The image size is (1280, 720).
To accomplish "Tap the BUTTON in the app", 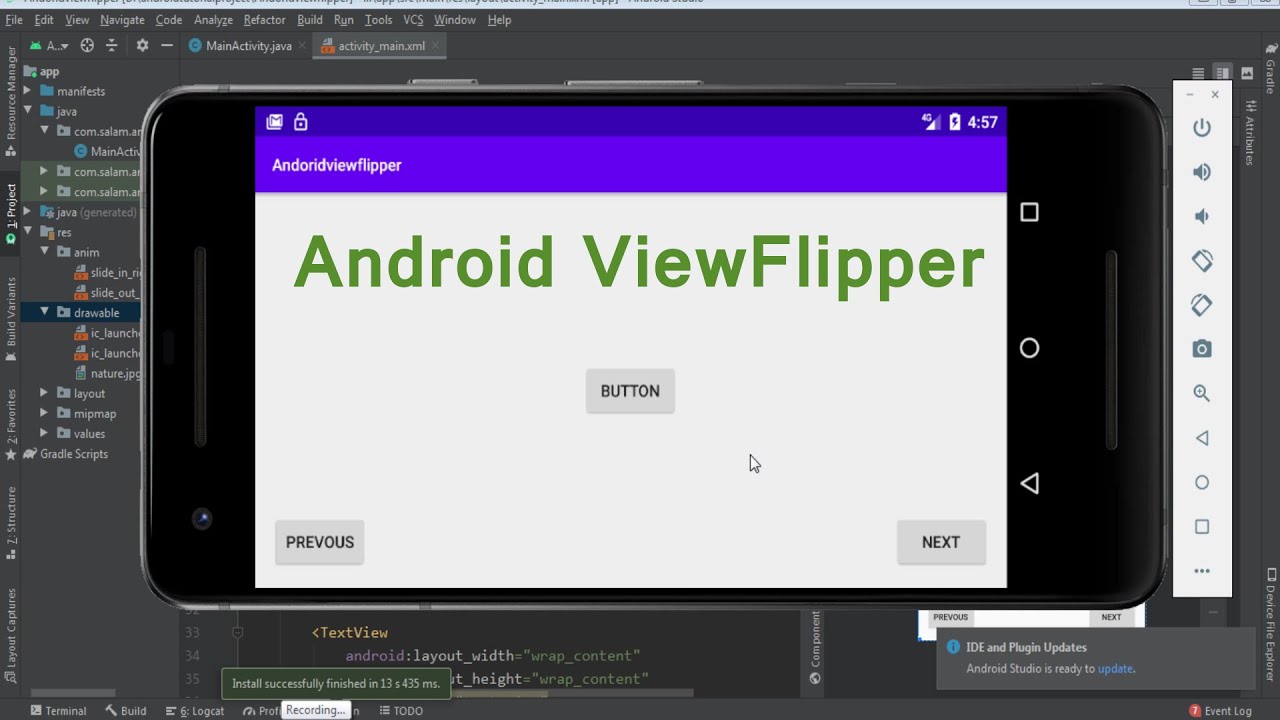I will coord(630,391).
